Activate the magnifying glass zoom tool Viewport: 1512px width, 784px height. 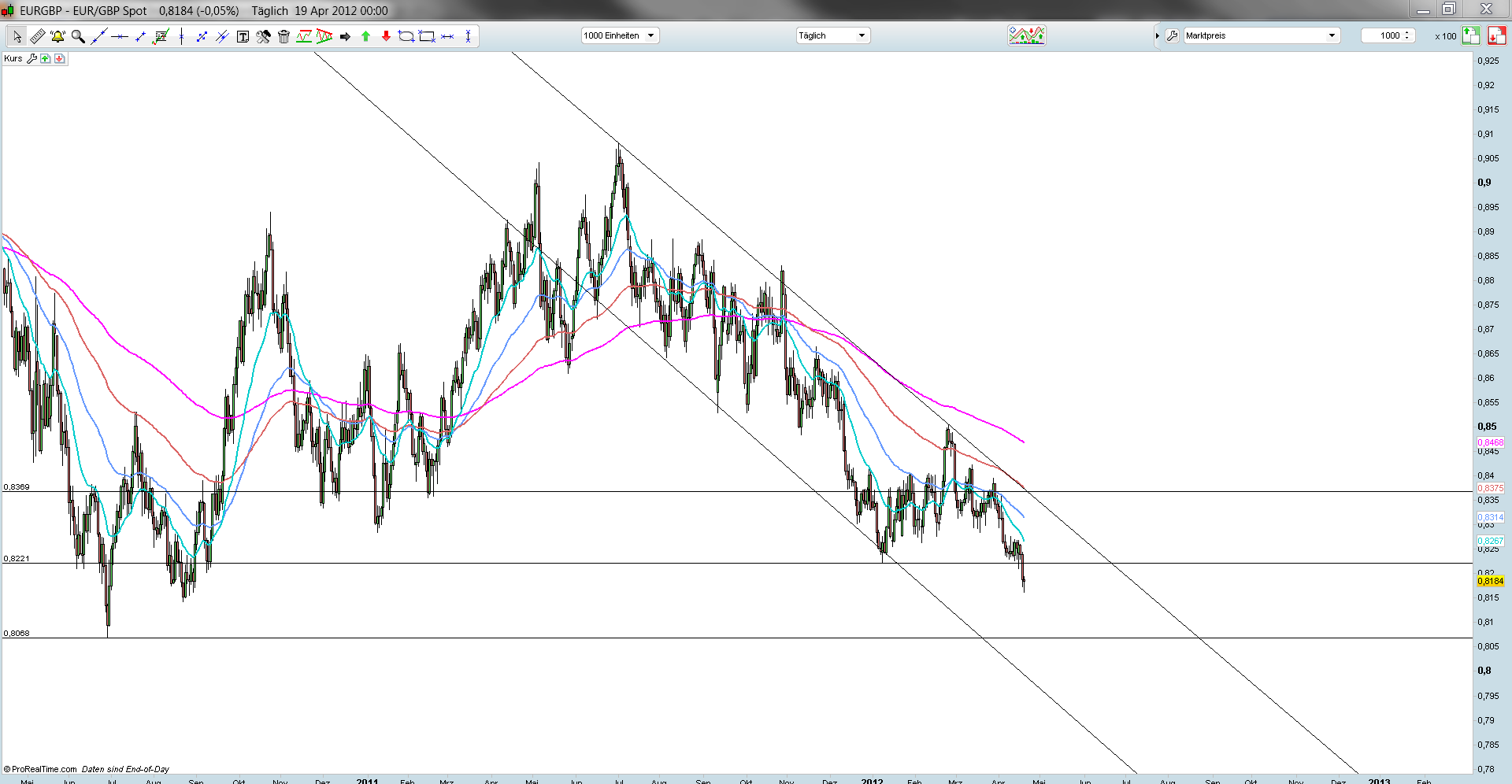(78, 36)
